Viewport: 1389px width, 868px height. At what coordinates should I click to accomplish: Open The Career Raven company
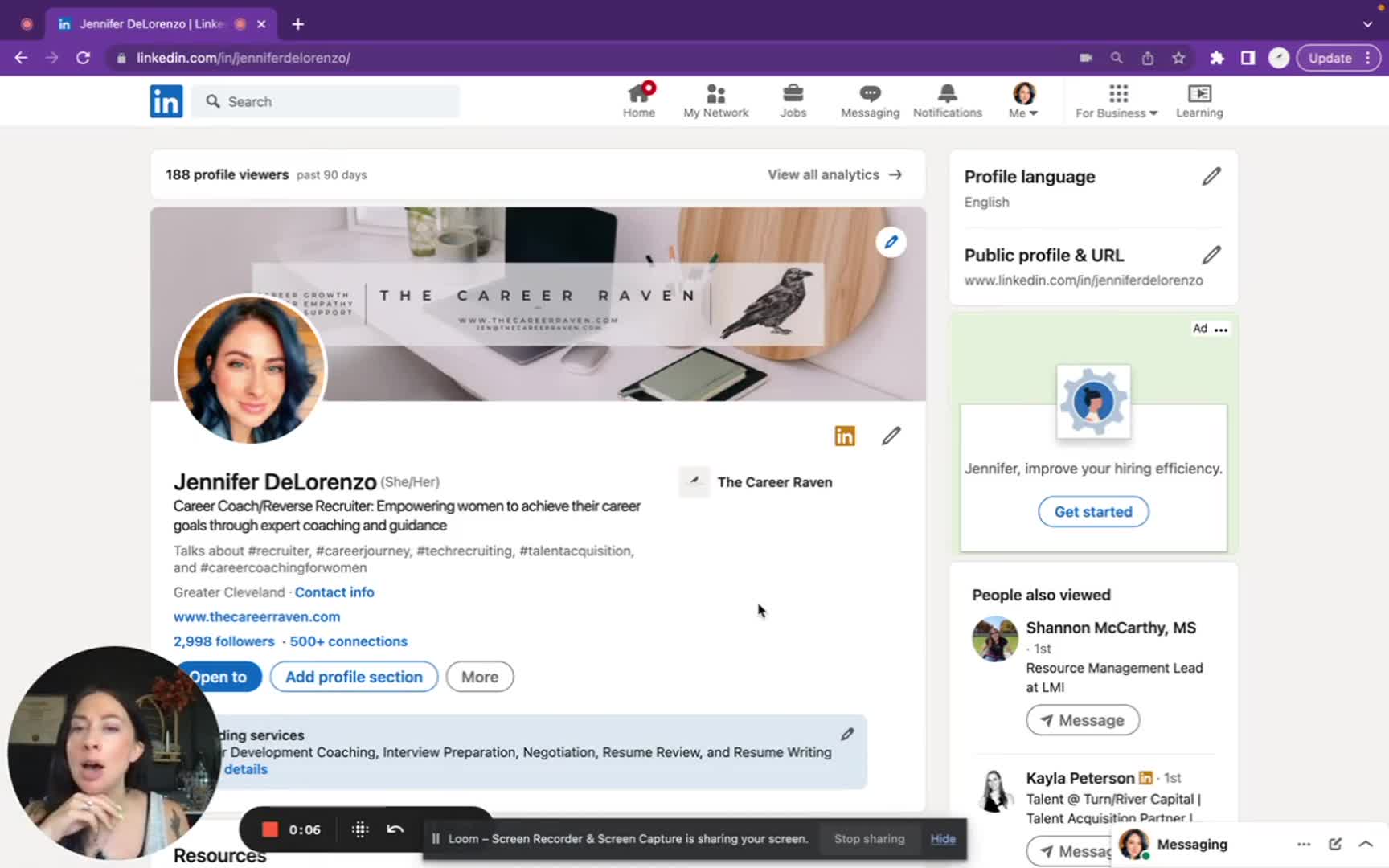(756, 482)
